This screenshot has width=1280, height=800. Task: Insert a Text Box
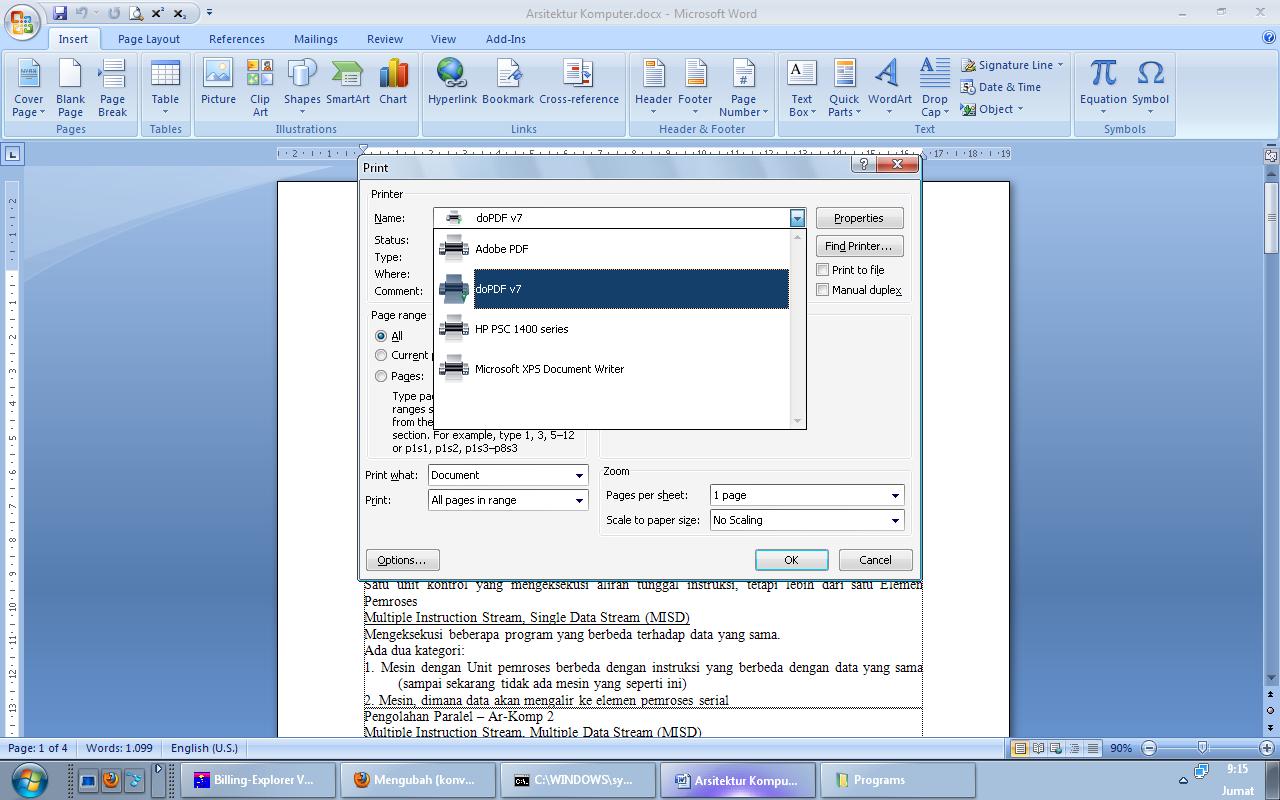click(801, 88)
